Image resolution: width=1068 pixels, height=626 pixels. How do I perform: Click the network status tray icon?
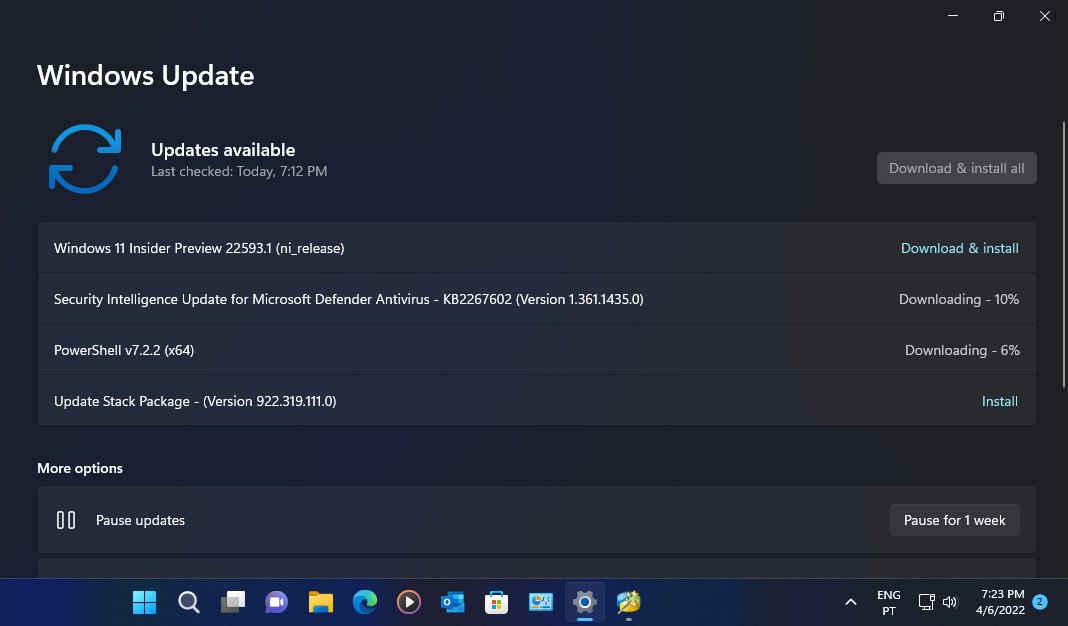(x=926, y=602)
